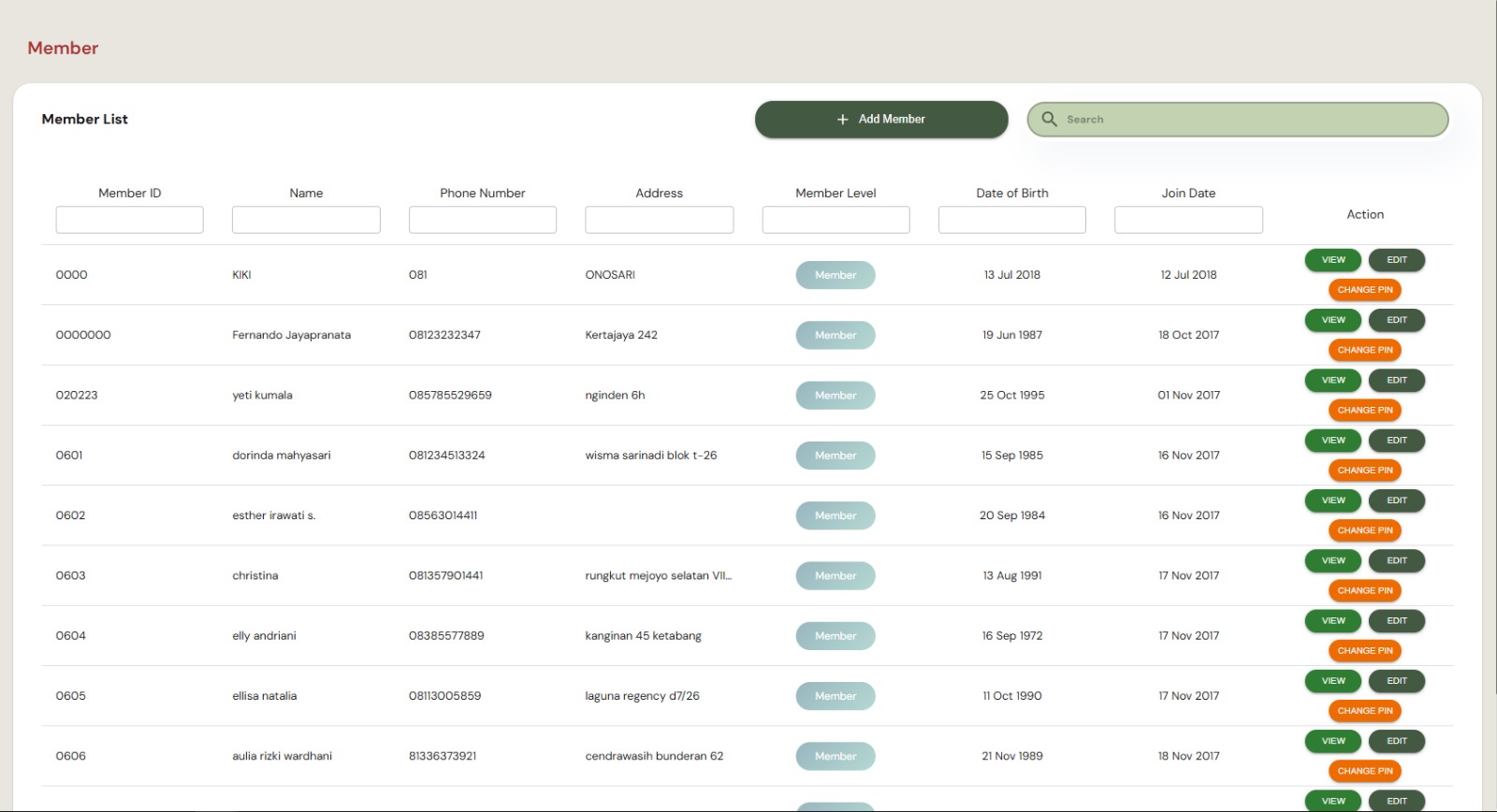Click the Phone Number filter box
Image resolution: width=1497 pixels, height=812 pixels.
[483, 220]
